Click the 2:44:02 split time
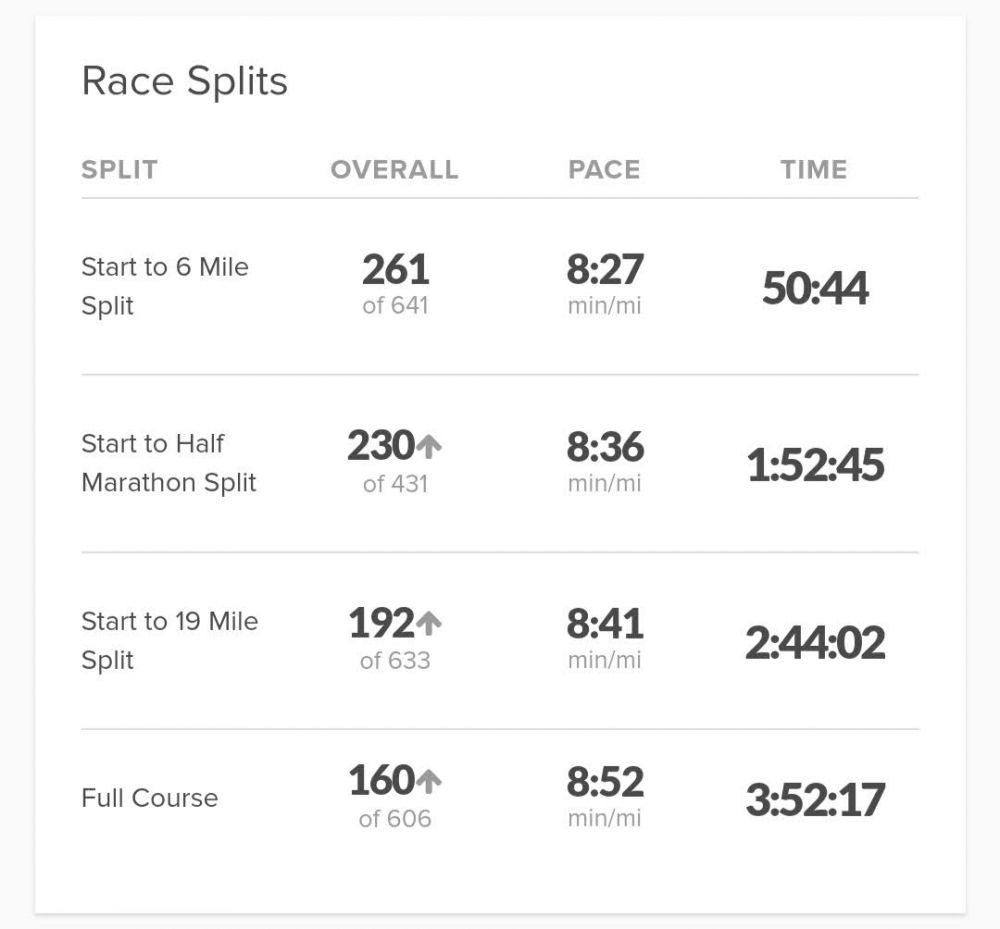 (x=815, y=643)
